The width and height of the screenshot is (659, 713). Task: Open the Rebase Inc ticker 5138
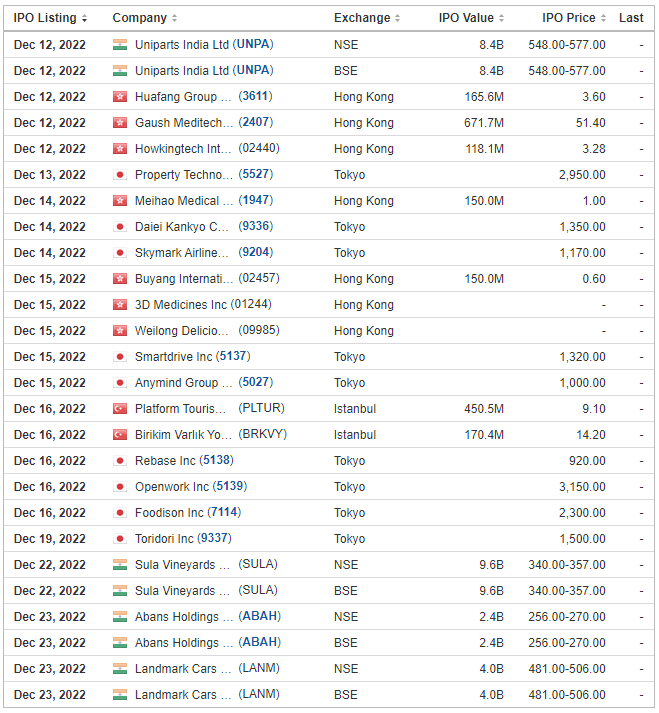point(216,460)
